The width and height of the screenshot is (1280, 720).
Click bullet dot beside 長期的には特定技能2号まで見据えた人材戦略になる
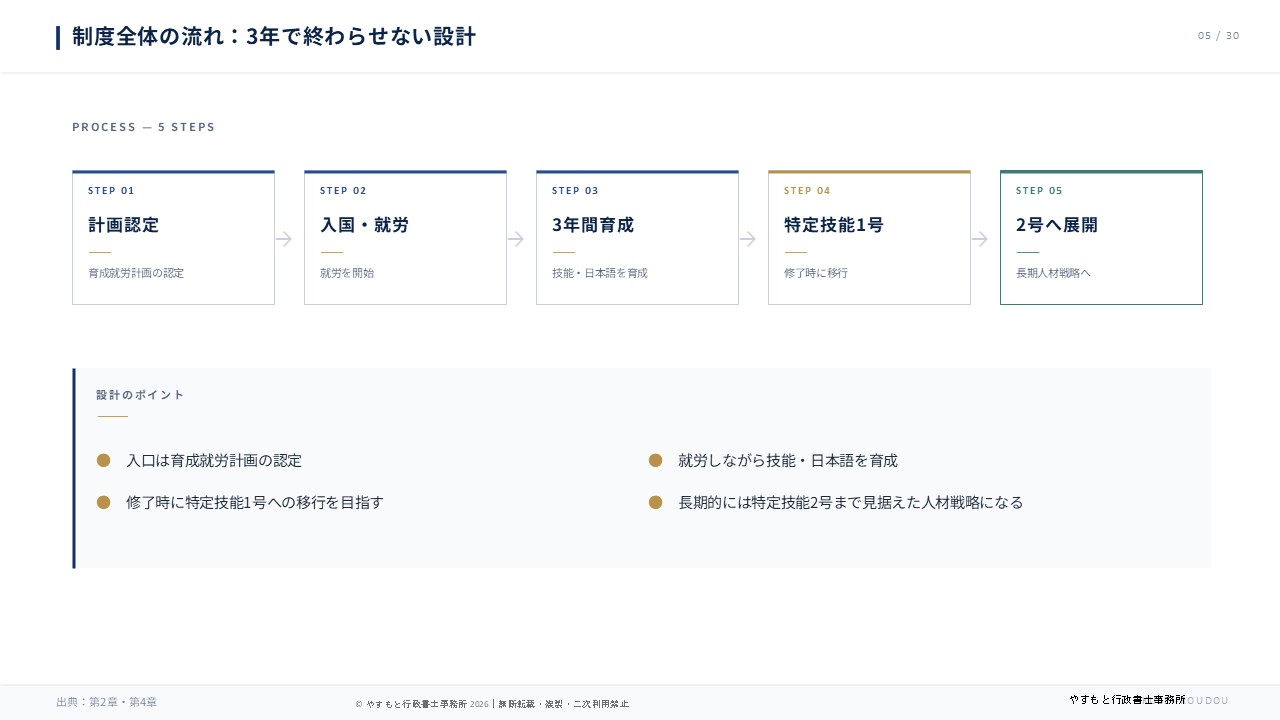pyautogui.click(x=655, y=502)
